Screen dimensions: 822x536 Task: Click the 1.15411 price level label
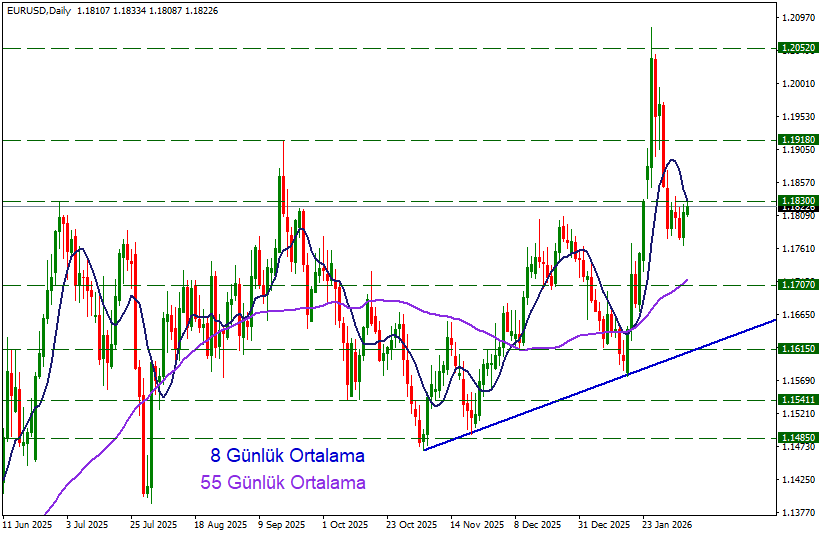(x=798, y=400)
